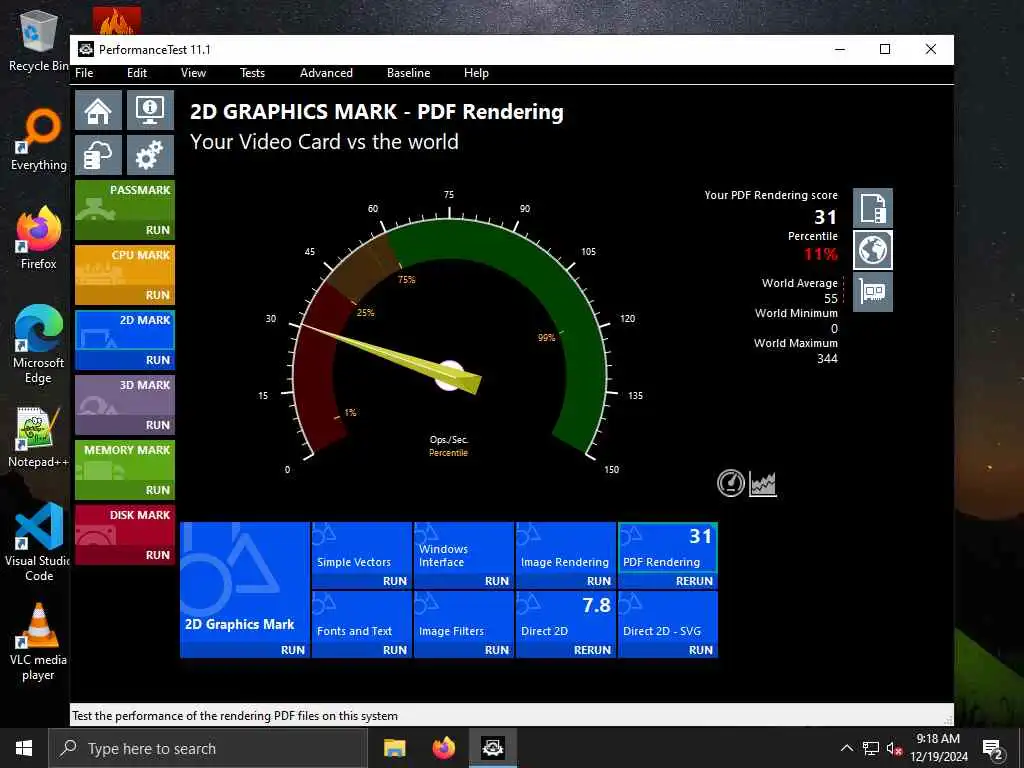Run the Memory Mark test tile

(125, 470)
